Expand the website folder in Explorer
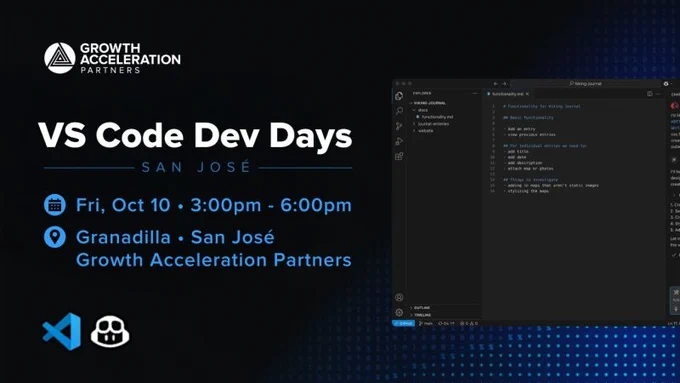 pos(423,131)
